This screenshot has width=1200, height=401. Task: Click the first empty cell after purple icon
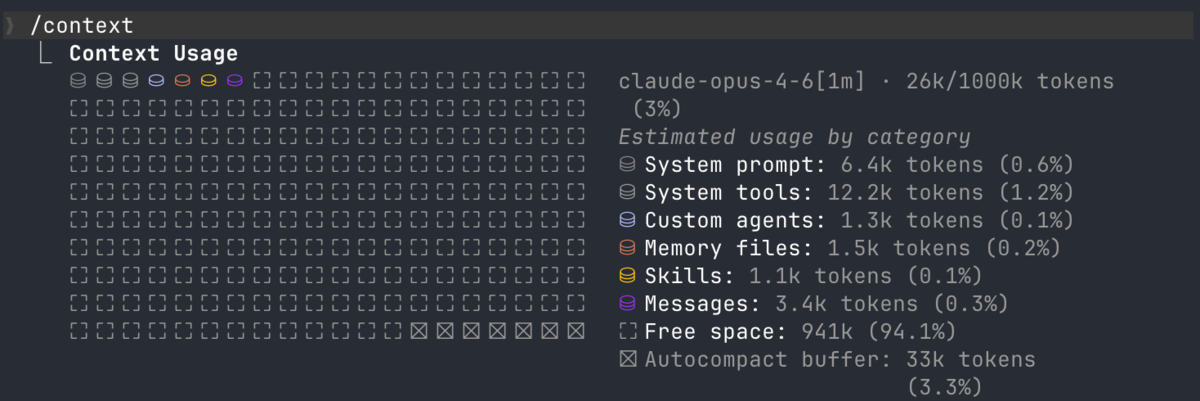[261, 80]
